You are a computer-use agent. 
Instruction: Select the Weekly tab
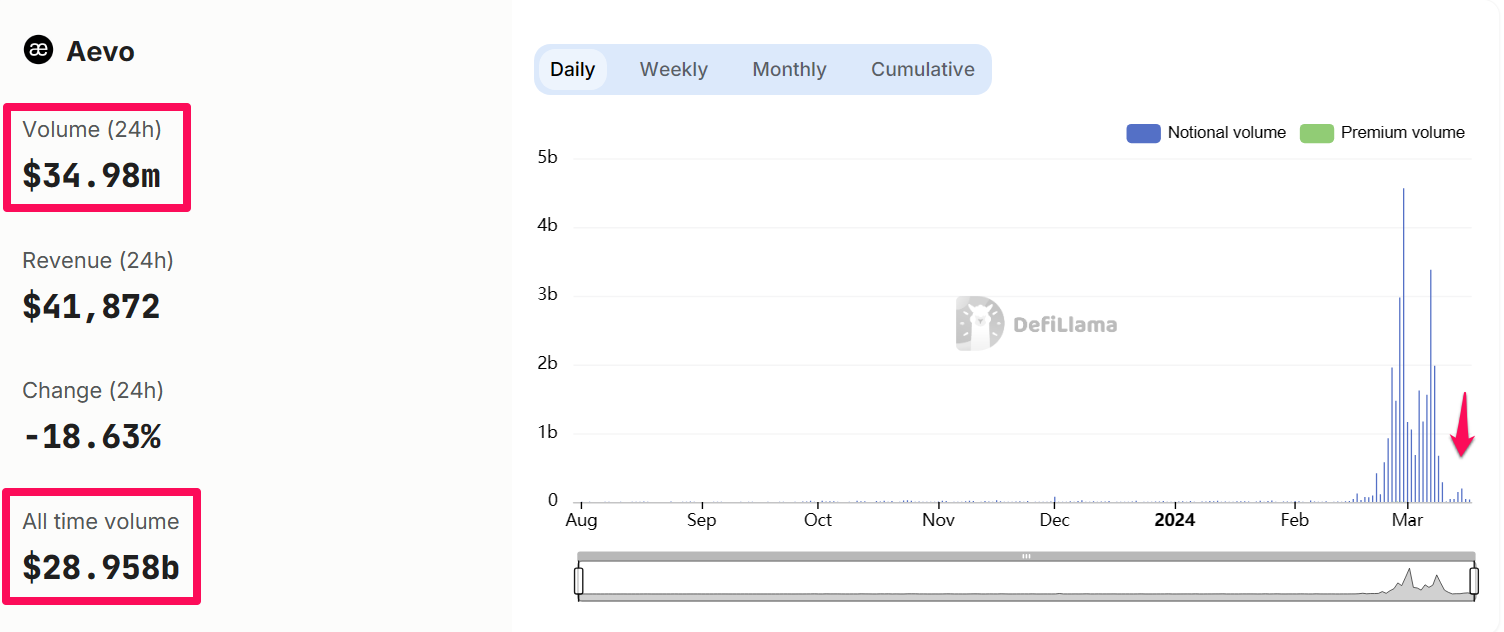[x=673, y=70]
